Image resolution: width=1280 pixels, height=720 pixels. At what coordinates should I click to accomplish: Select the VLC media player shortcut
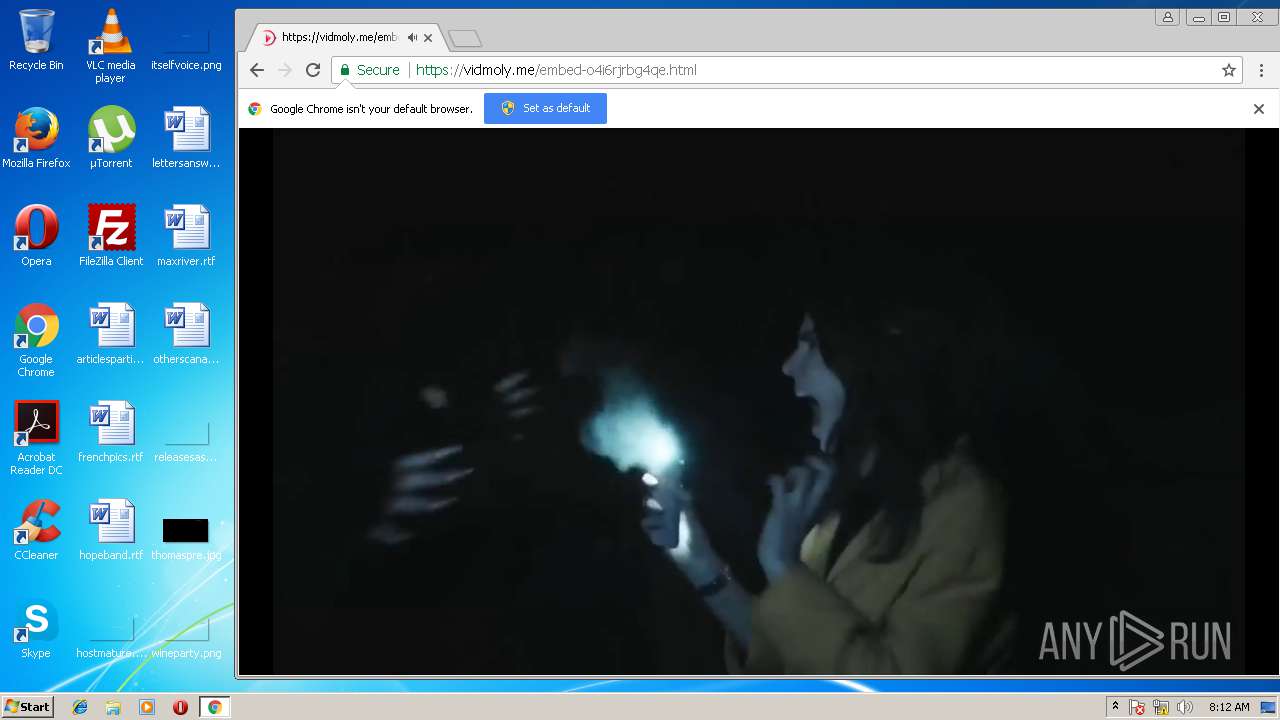tap(111, 47)
